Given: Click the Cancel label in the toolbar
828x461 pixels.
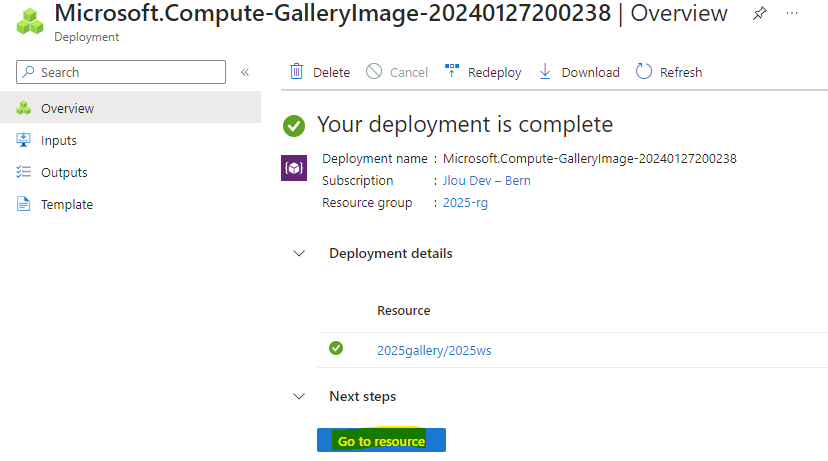Looking at the screenshot, I should coord(409,72).
